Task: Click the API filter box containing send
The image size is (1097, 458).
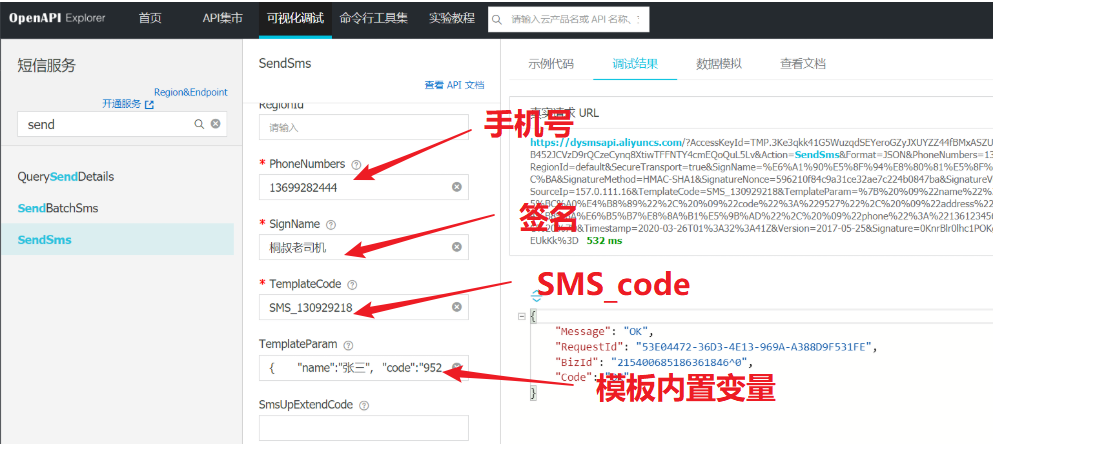Action: tap(121, 124)
